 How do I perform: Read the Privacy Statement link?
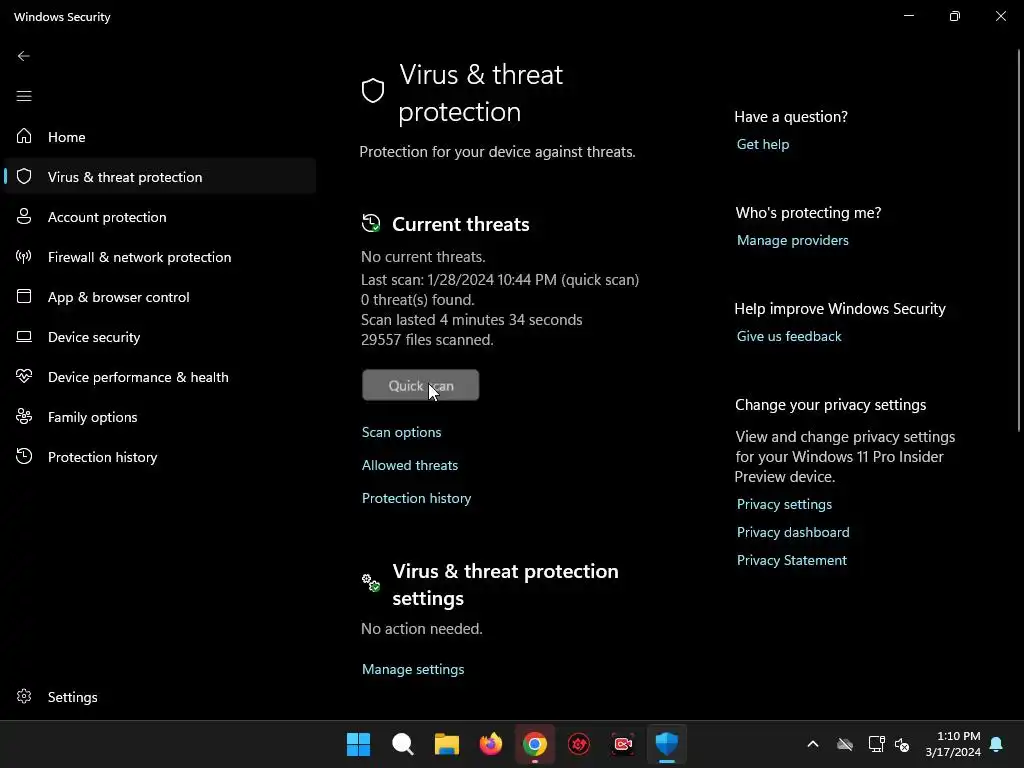[x=792, y=560]
